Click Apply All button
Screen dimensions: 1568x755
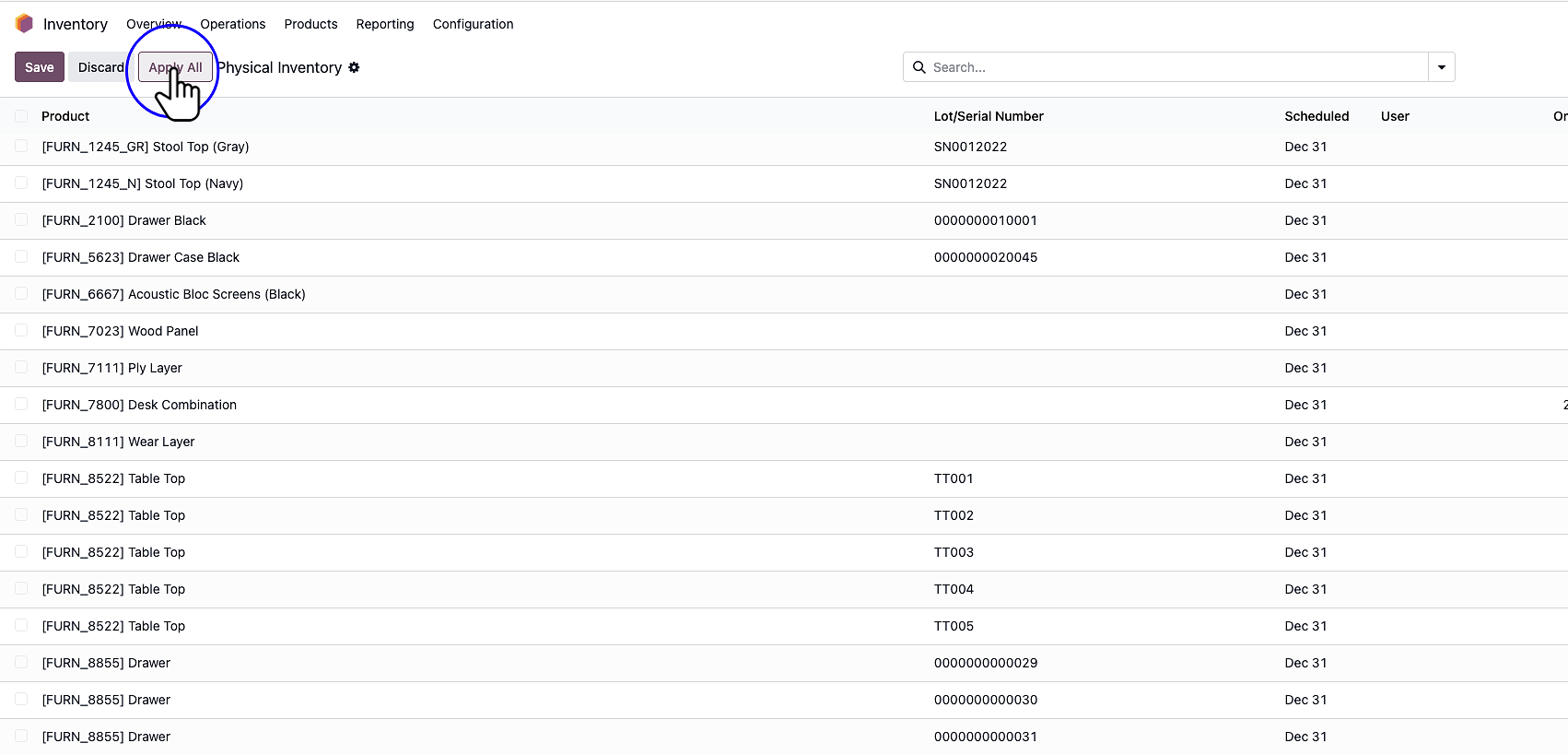[175, 67]
